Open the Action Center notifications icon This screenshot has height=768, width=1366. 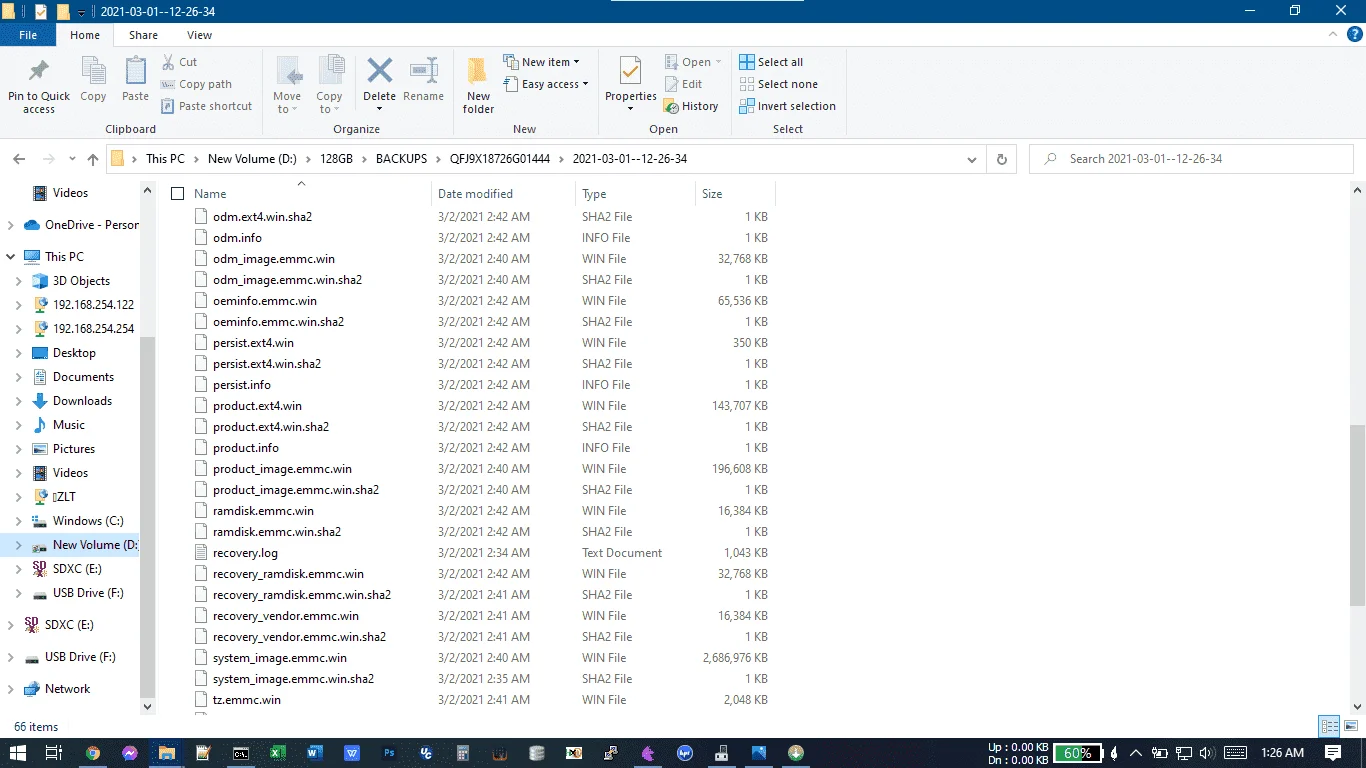coord(1333,752)
